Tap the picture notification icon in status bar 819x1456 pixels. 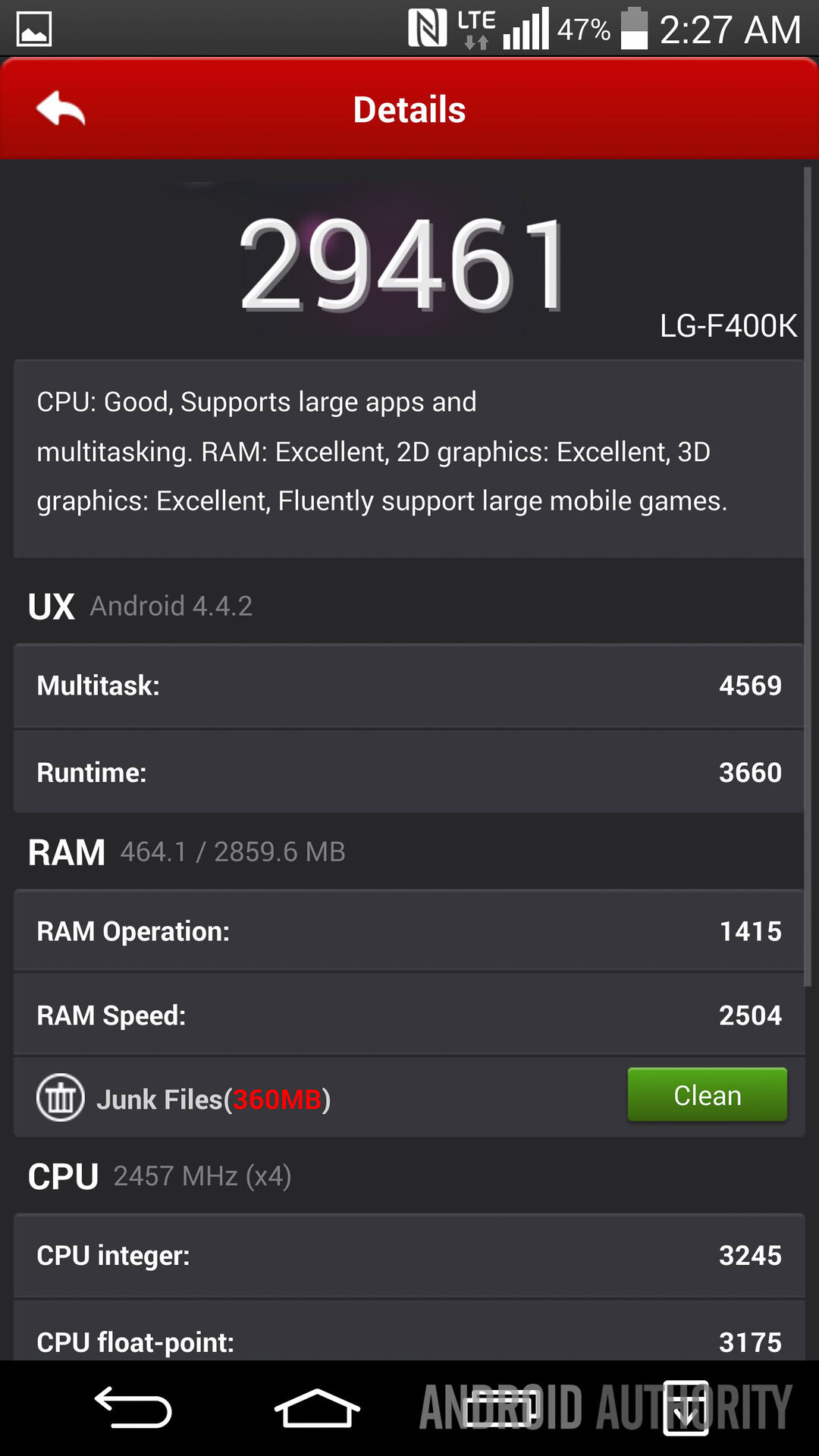(34, 30)
